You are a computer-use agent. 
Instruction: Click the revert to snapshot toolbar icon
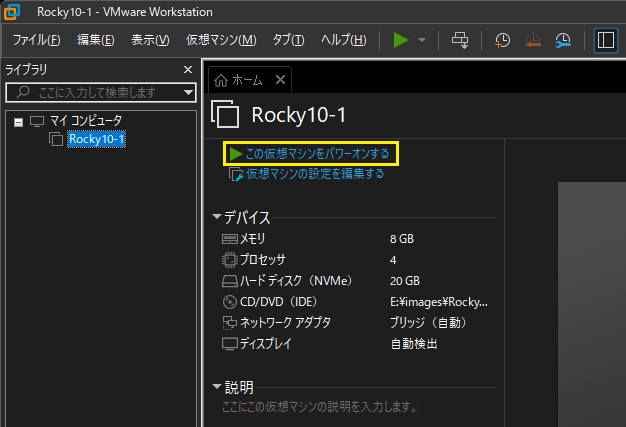click(x=533, y=40)
